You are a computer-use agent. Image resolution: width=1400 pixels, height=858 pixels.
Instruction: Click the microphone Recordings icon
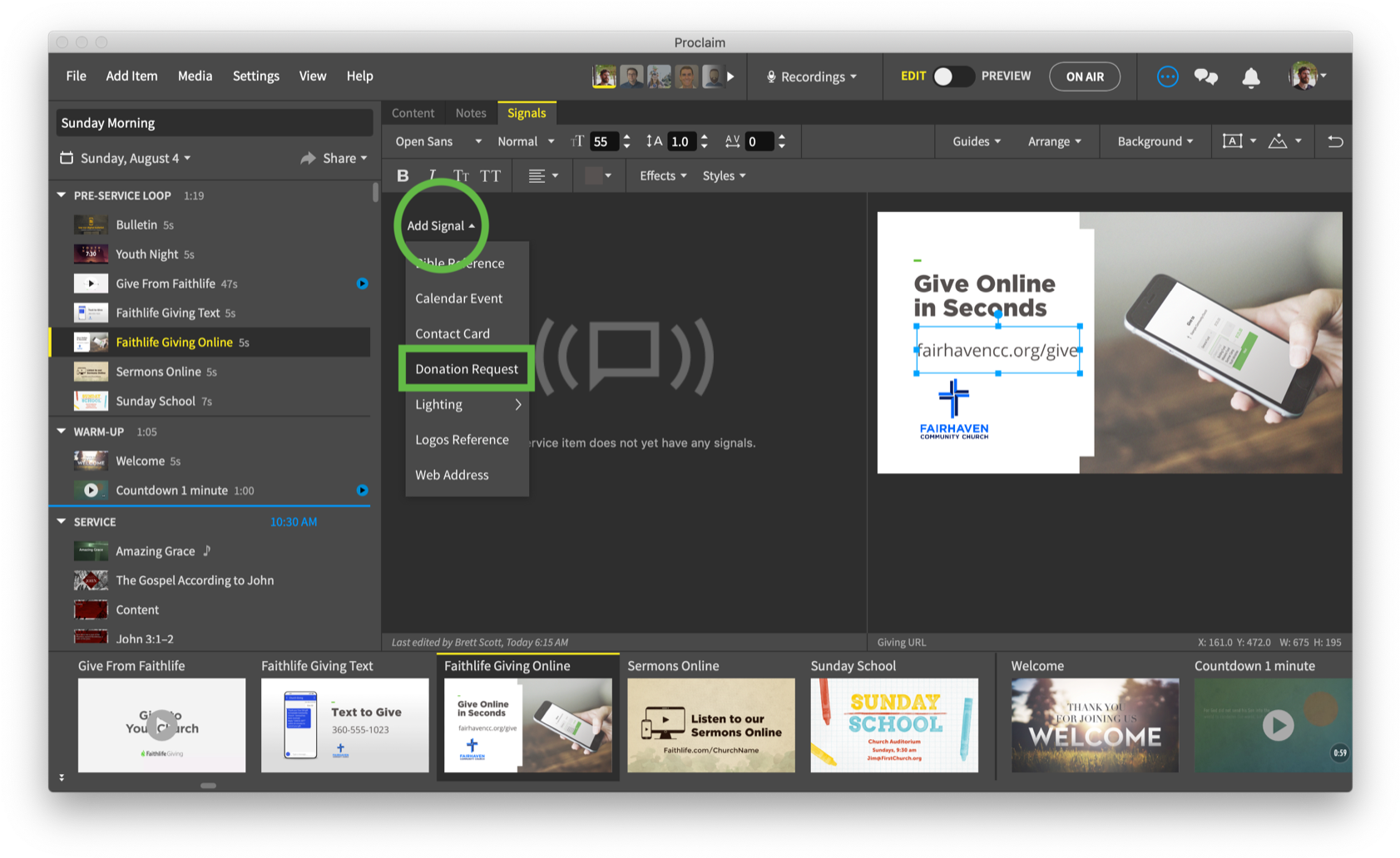(x=771, y=76)
